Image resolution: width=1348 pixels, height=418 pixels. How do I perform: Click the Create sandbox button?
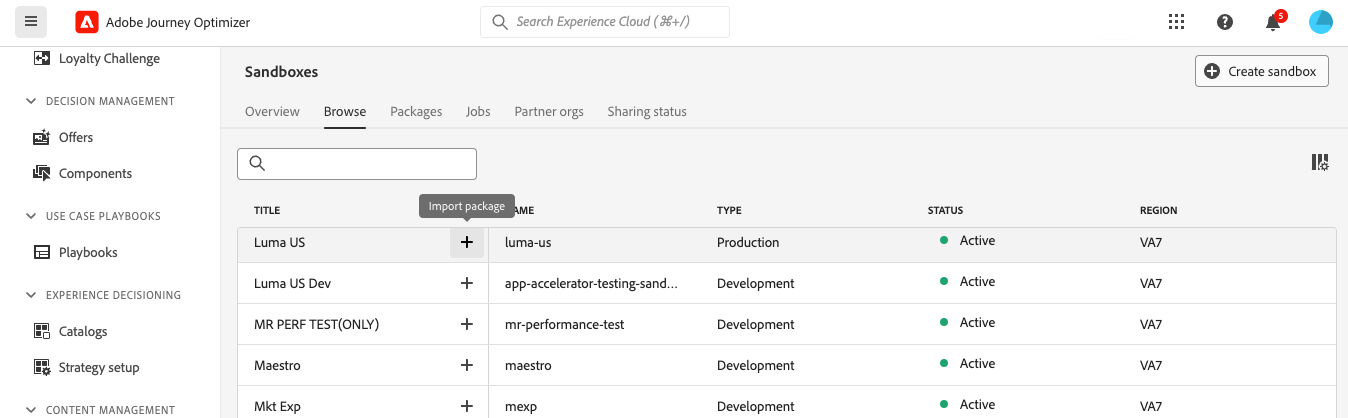tap(1261, 71)
